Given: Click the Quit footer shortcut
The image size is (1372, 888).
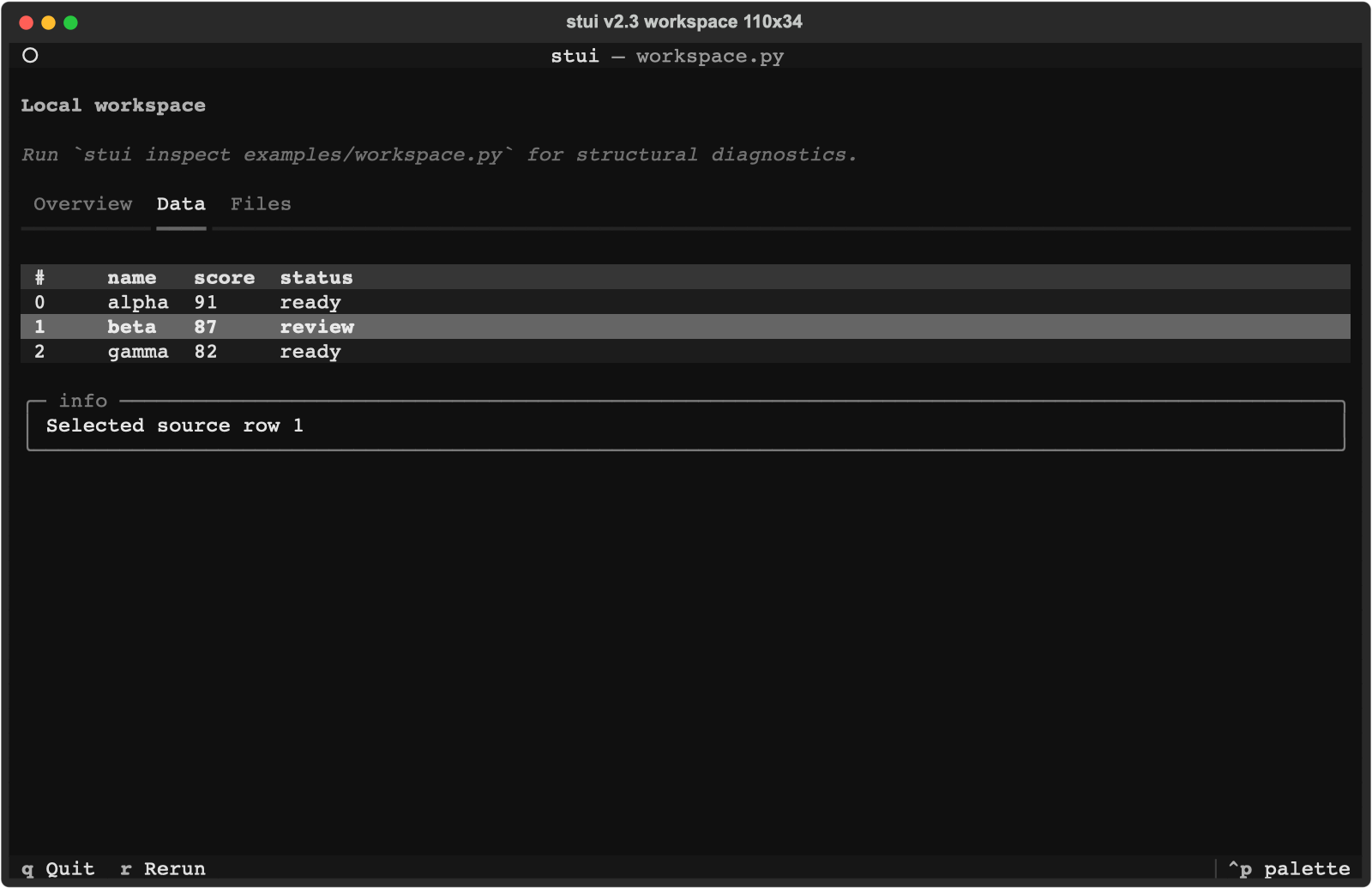Looking at the screenshot, I should coord(58,868).
